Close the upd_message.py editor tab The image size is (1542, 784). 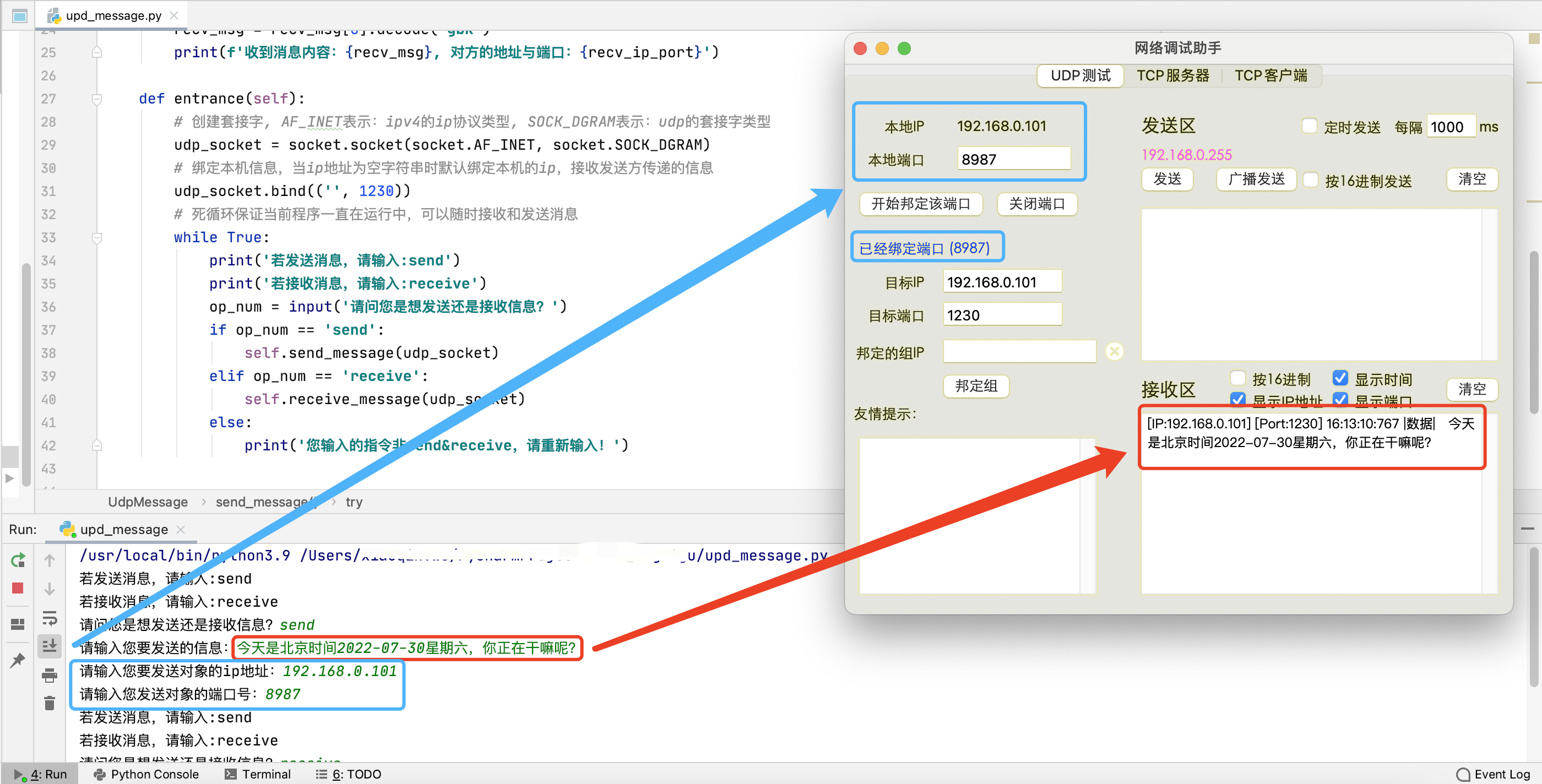click(174, 15)
